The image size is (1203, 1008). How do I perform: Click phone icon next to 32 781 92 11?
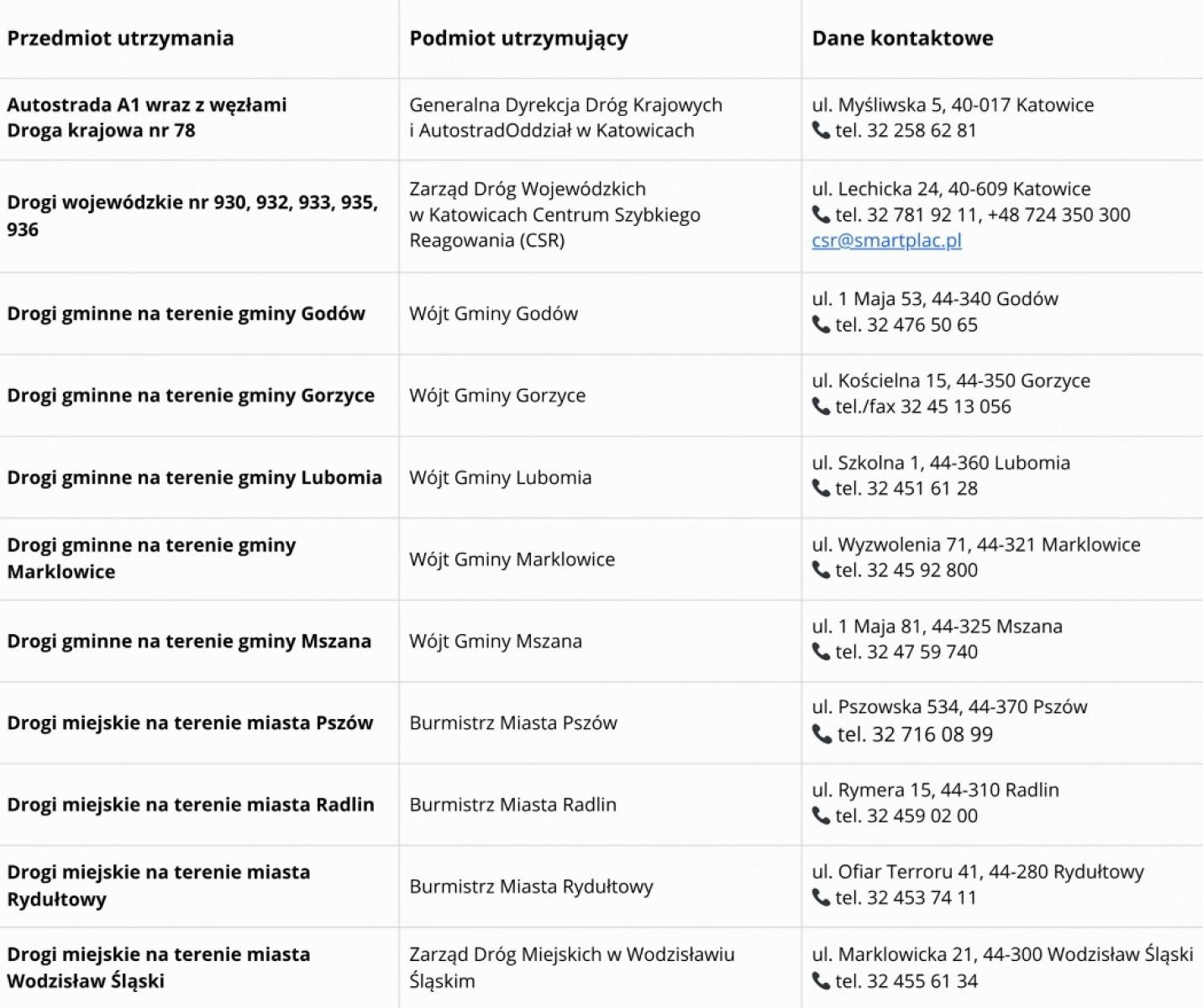tap(821, 215)
